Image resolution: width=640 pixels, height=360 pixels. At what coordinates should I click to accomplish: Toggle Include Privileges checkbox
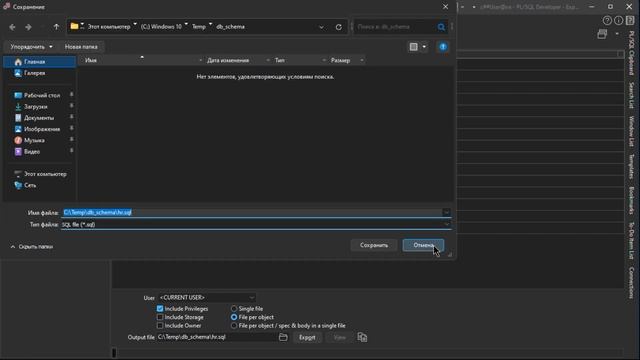(160, 309)
